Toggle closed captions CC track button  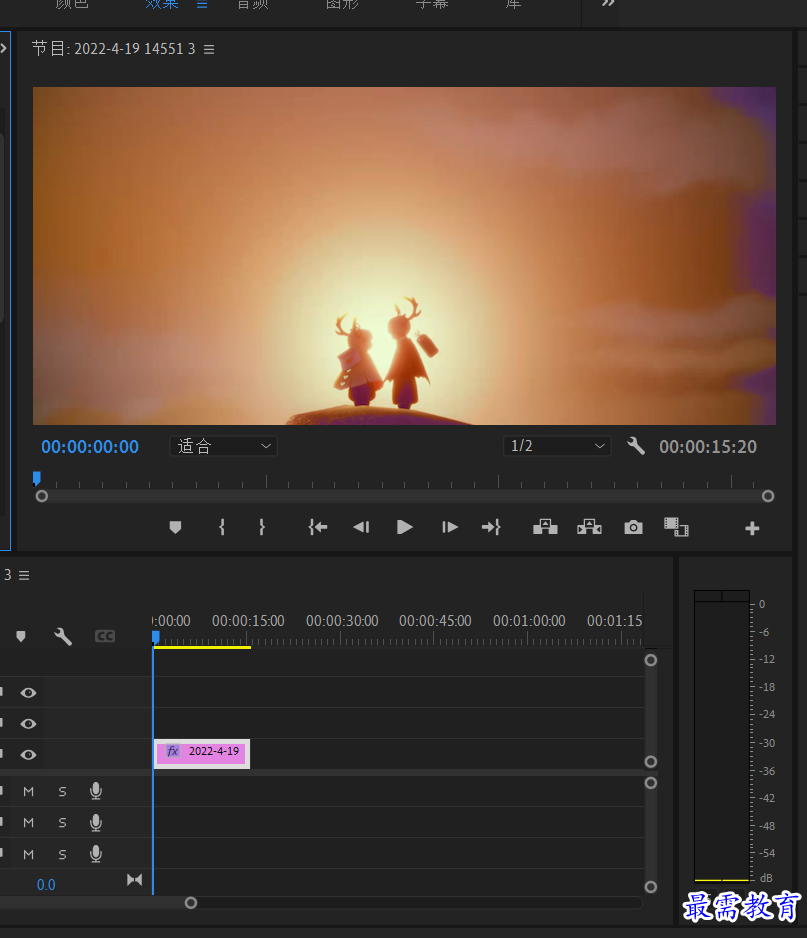105,636
